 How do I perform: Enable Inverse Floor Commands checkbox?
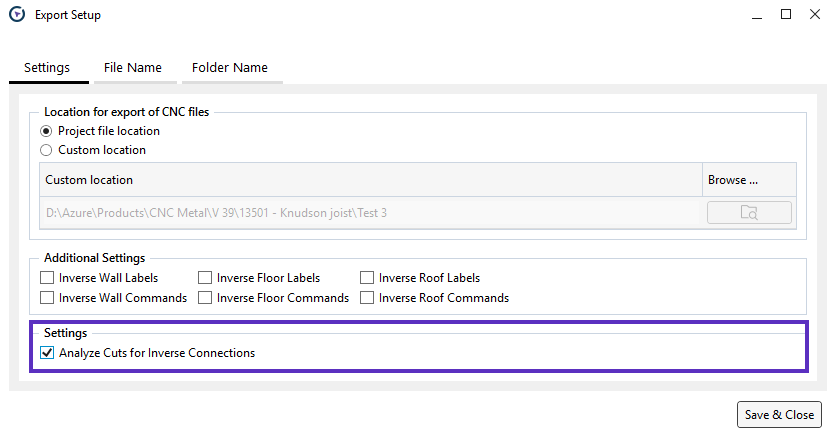point(205,298)
